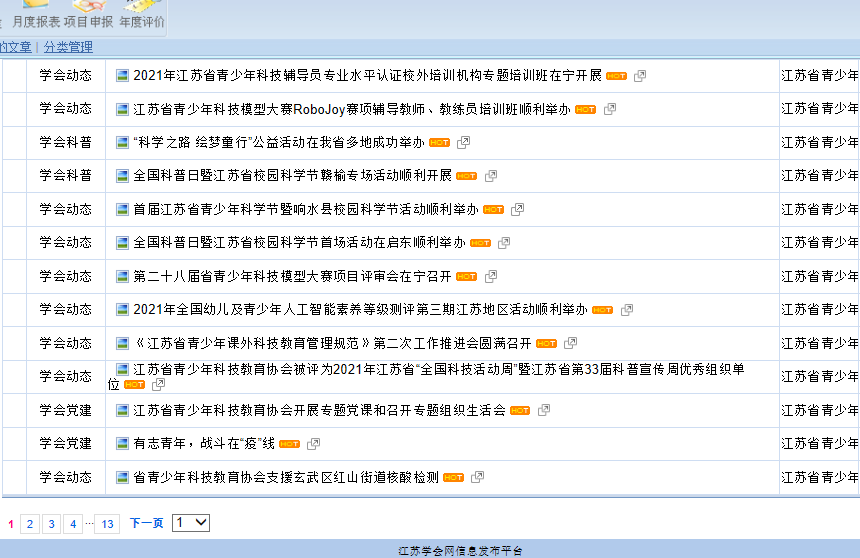Click HOT badge on 人工智能素养等级测评 article
This screenshot has height=558, width=860.
tap(602, 310)
